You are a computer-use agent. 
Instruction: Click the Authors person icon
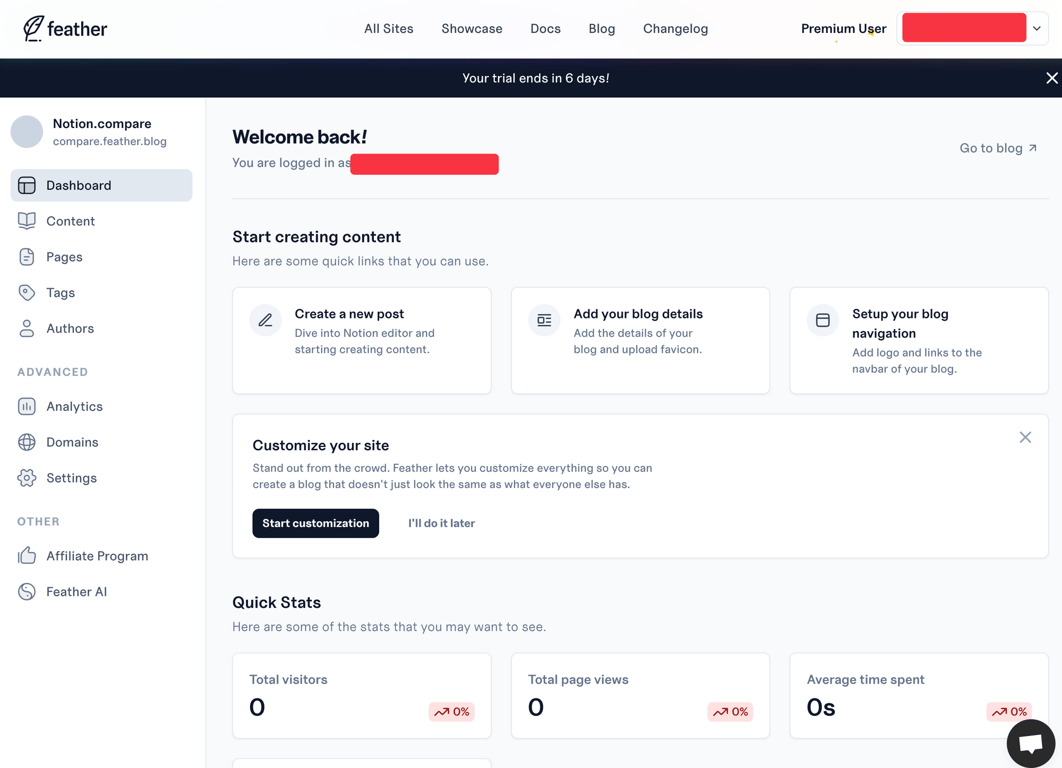coord(26,328)
